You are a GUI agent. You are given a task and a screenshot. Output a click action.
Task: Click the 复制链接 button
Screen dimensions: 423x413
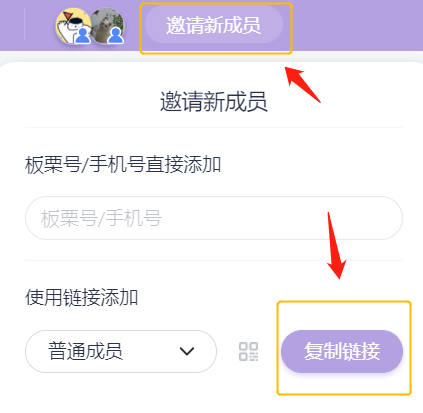[x=342, y=351]
